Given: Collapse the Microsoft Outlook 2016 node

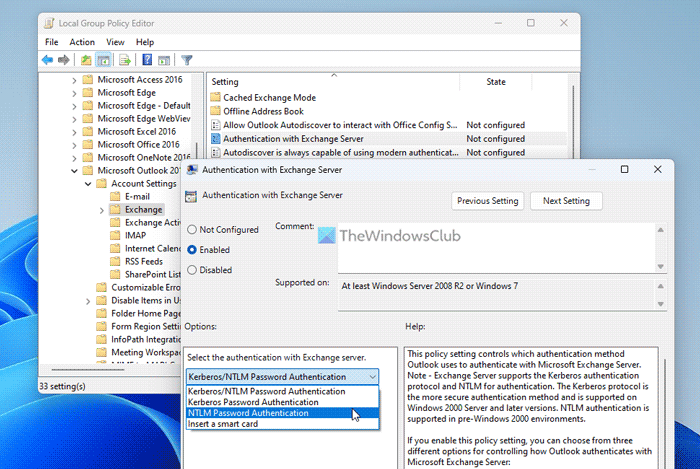Looking at the screenshot, I should [74, 171].
